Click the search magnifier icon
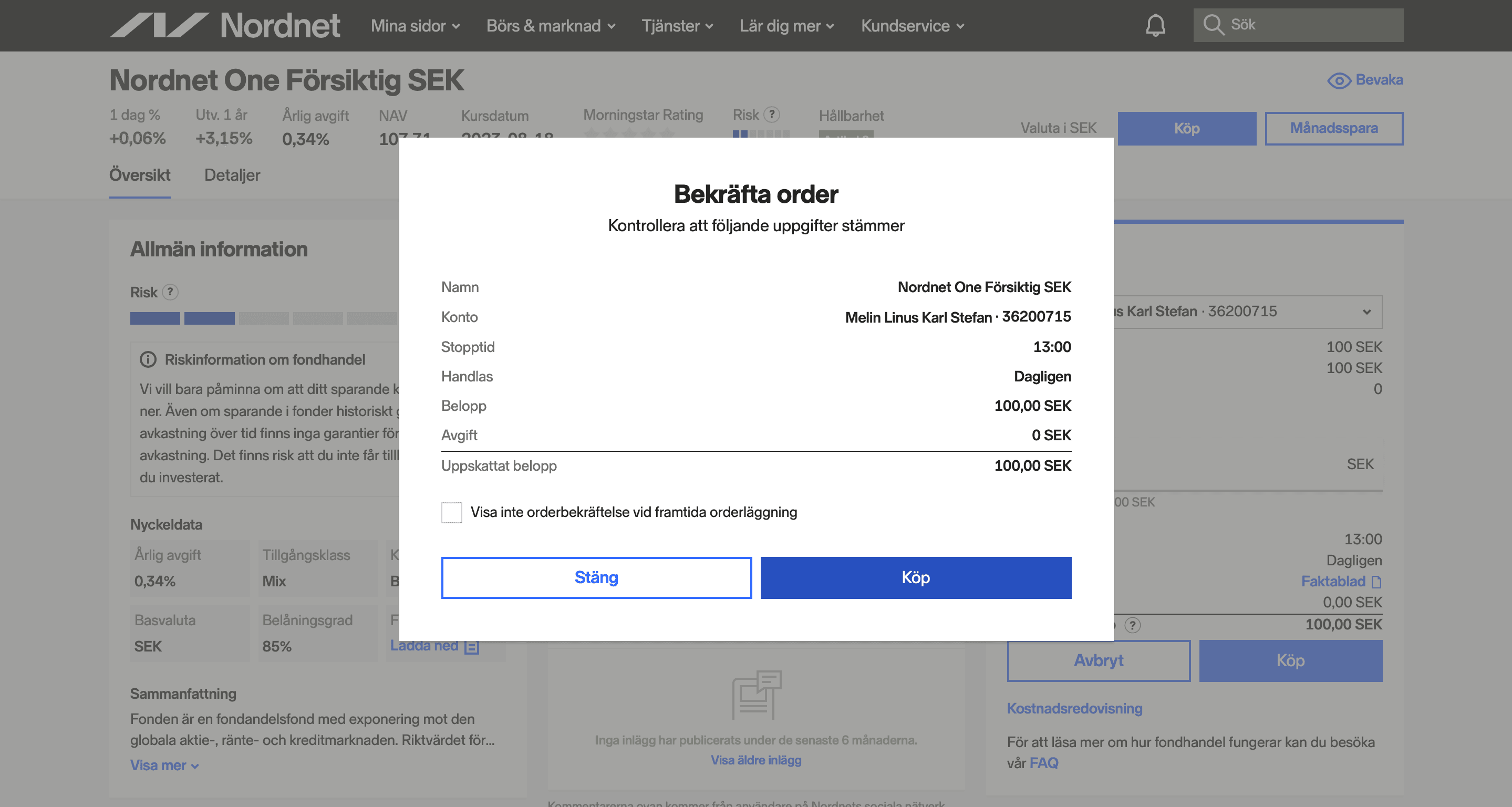 (x=1213, y=25)
